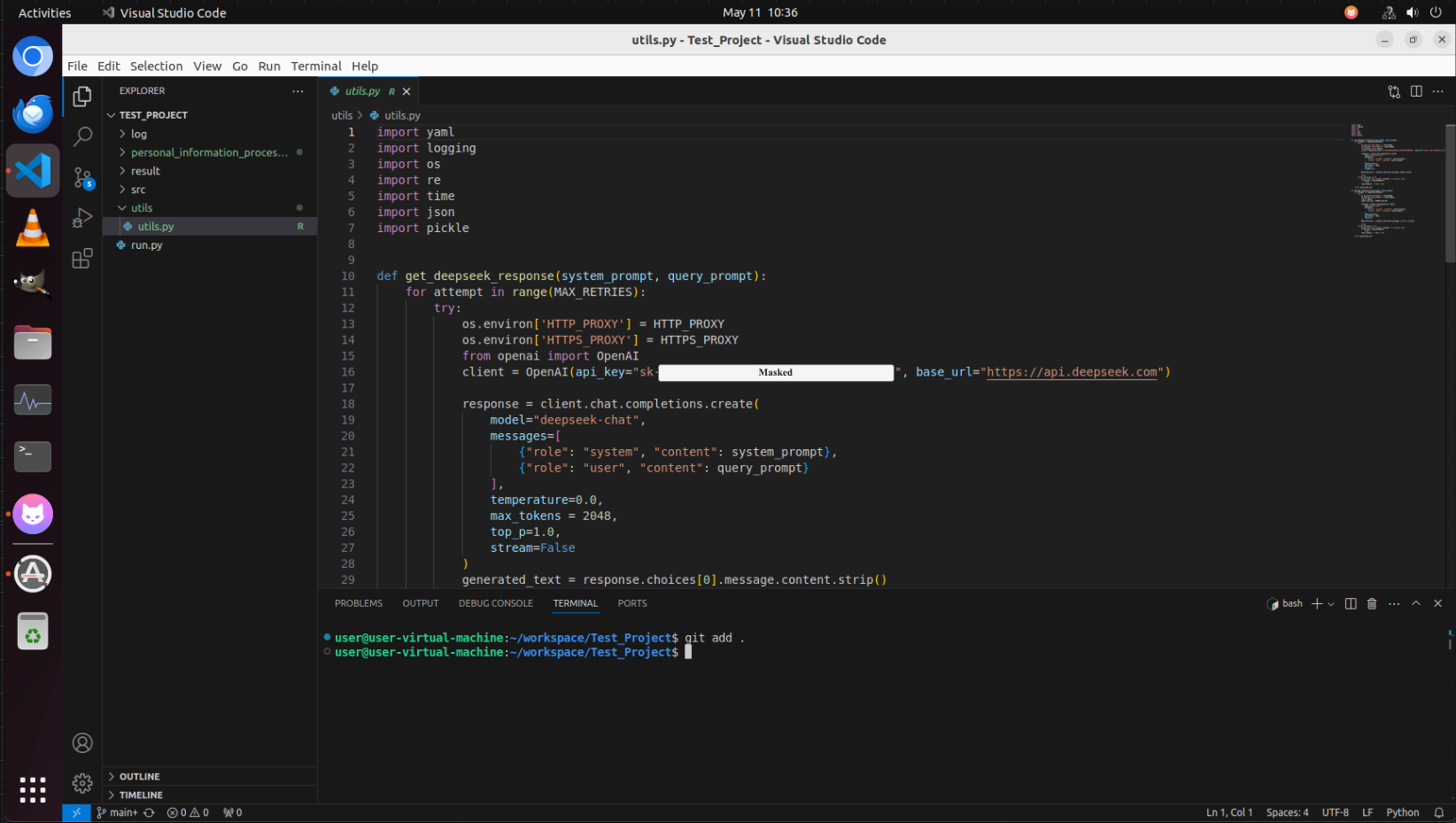Click Ln 1, Col 1 cursor position

pyautogui.click(x=1229, y=812)
